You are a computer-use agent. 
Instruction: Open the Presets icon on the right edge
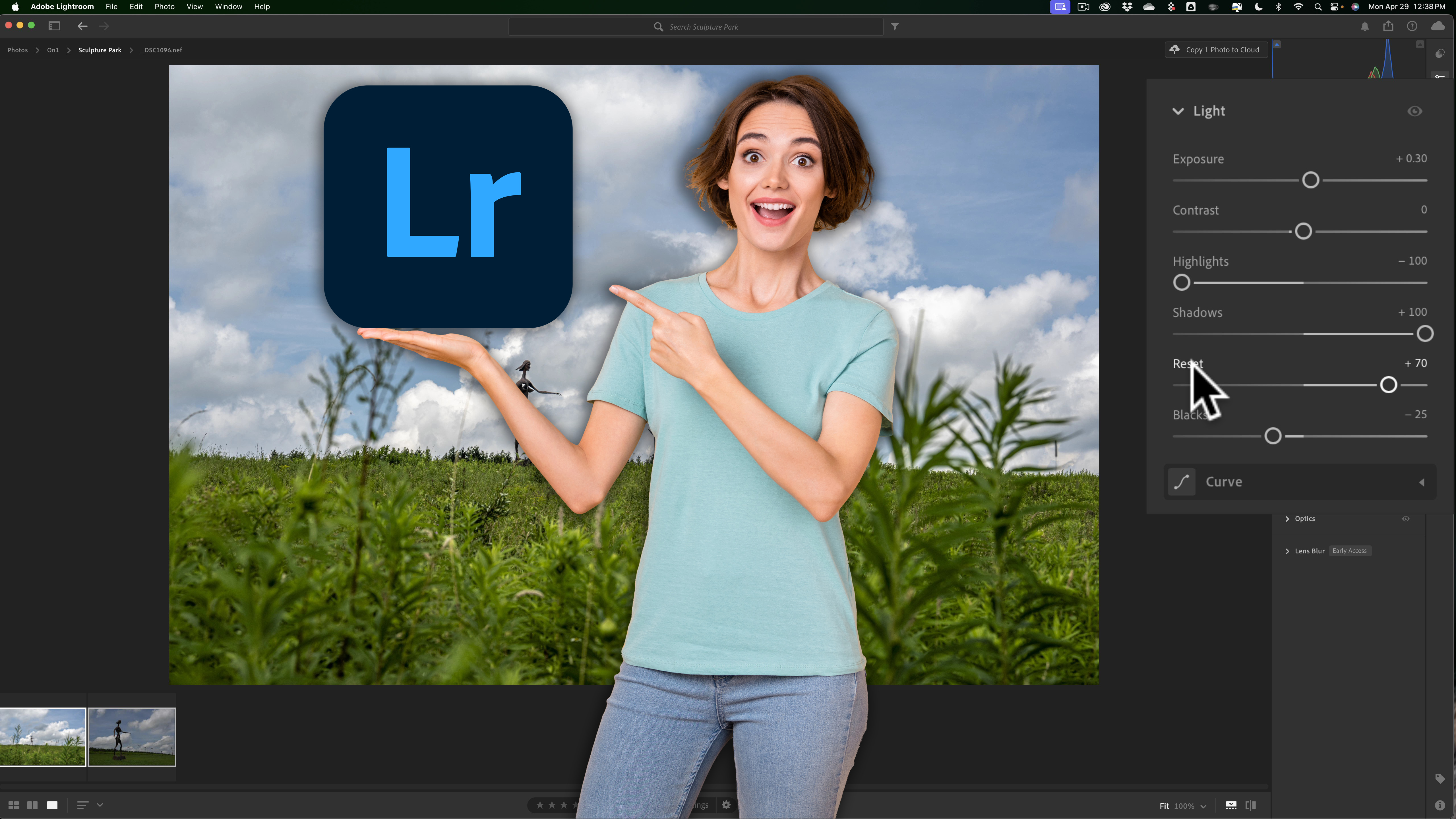click(x=1440, y=53)
